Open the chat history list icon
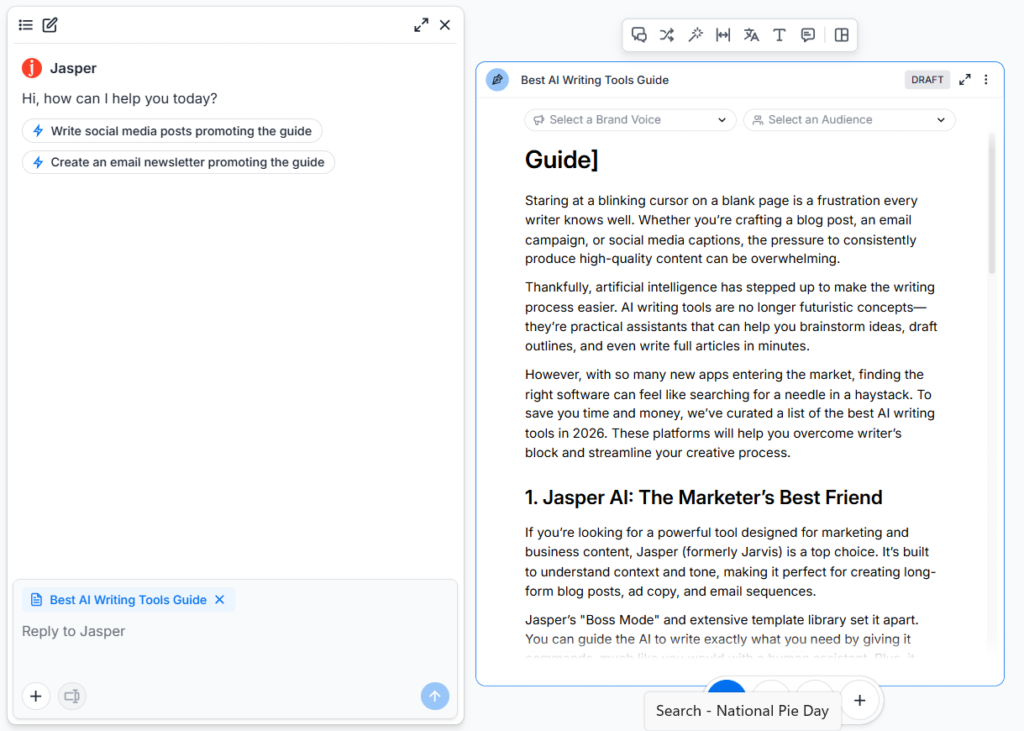Image resolution: width=1024 pixels, height=731 pixels. click(25, 24)
